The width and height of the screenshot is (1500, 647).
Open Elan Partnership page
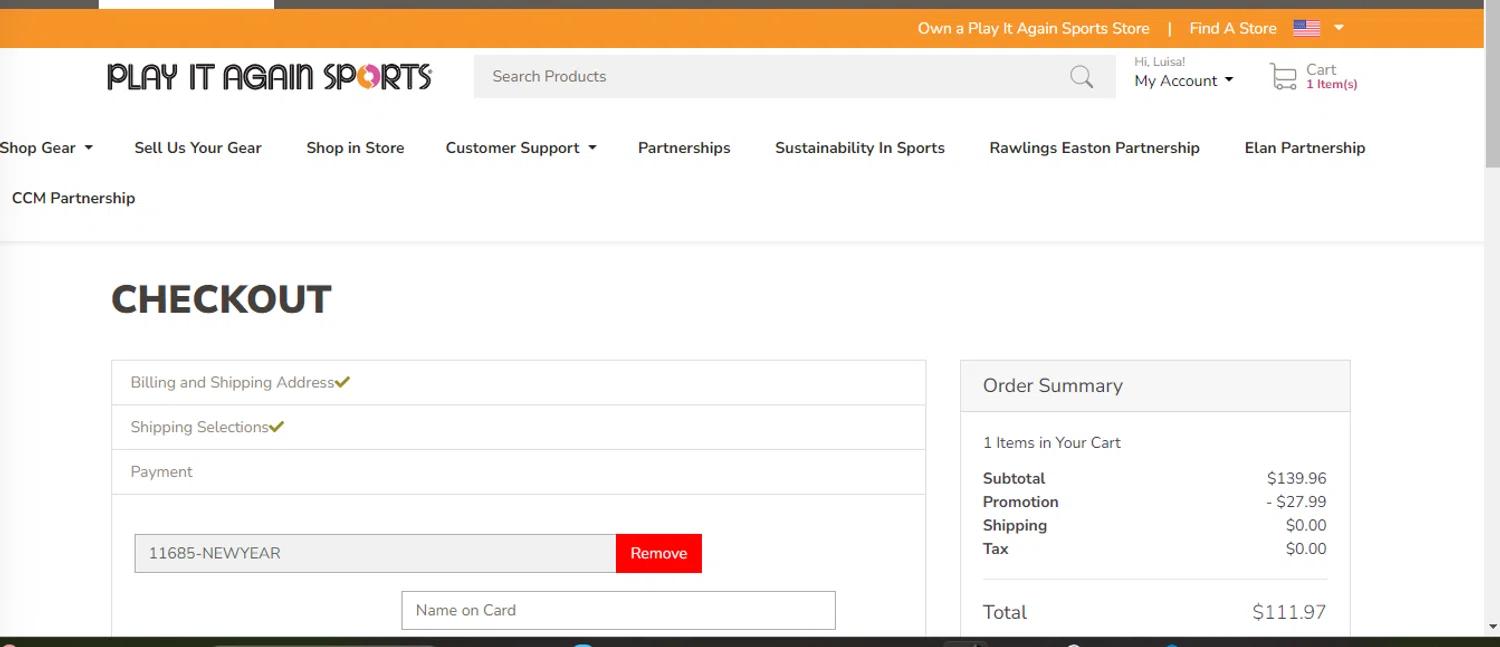1305,148
